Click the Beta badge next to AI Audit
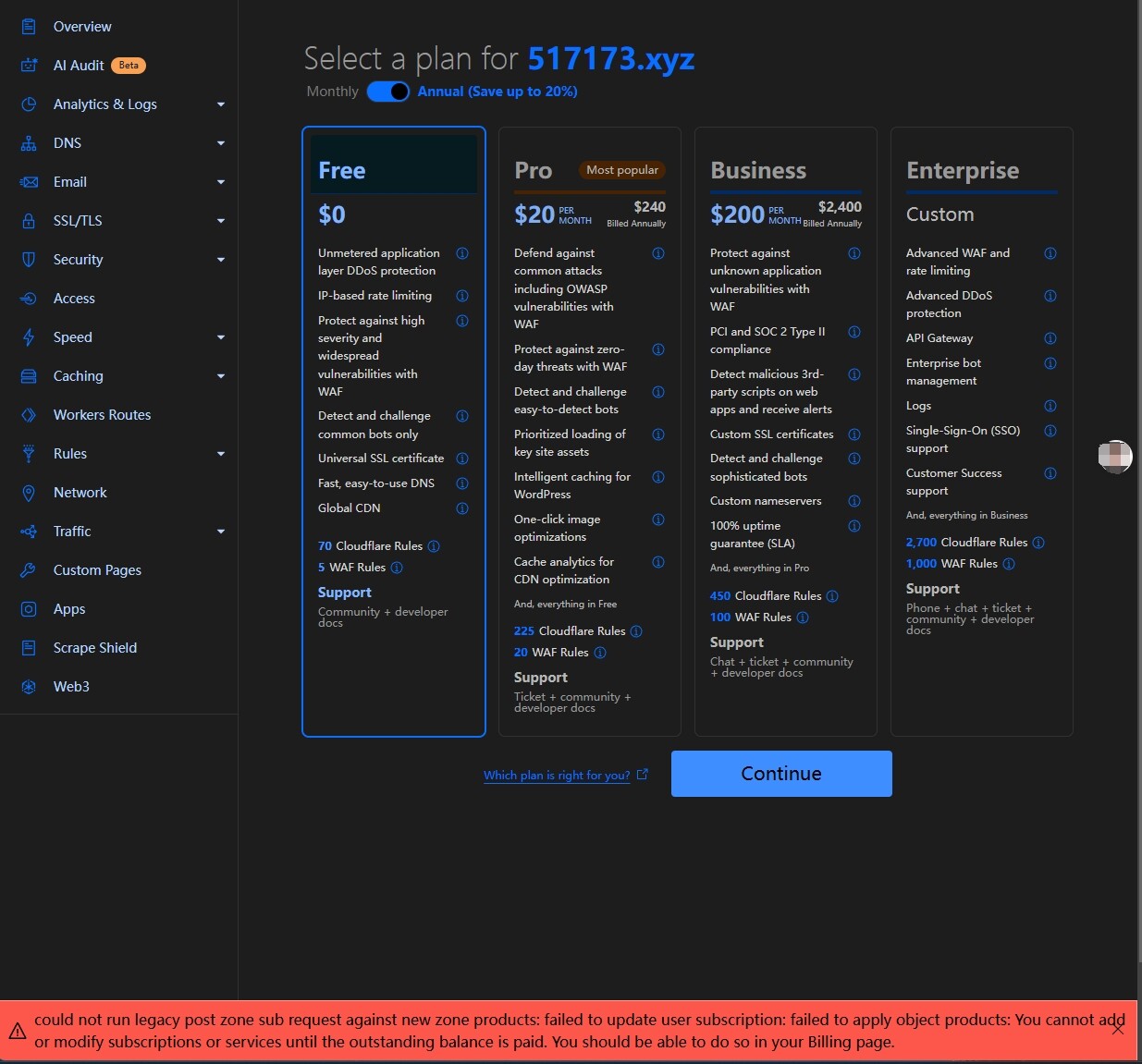The image size is (1142, 1064). [129, 66]
